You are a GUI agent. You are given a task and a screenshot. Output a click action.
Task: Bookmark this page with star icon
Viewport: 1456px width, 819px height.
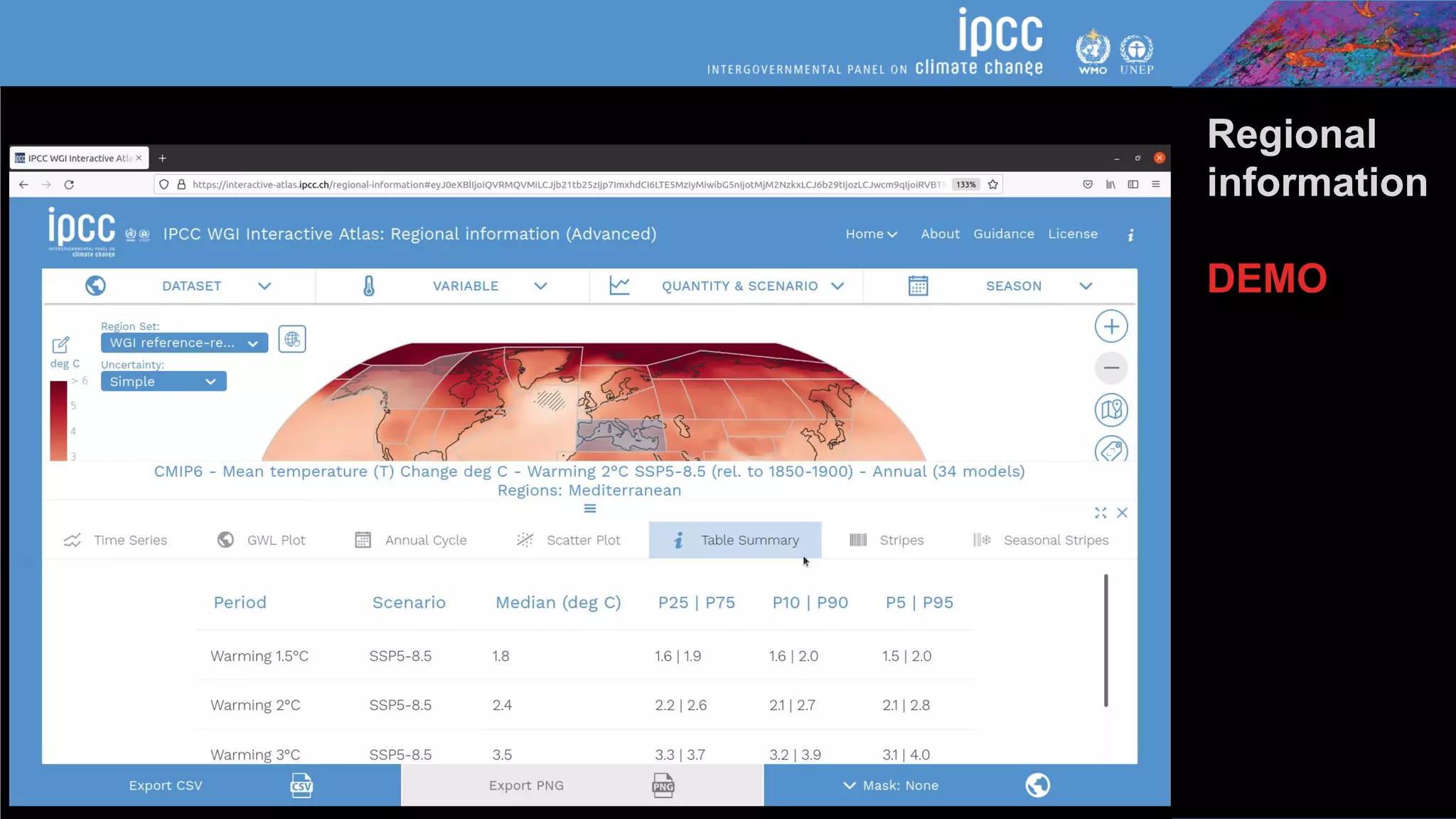point(993,185)
